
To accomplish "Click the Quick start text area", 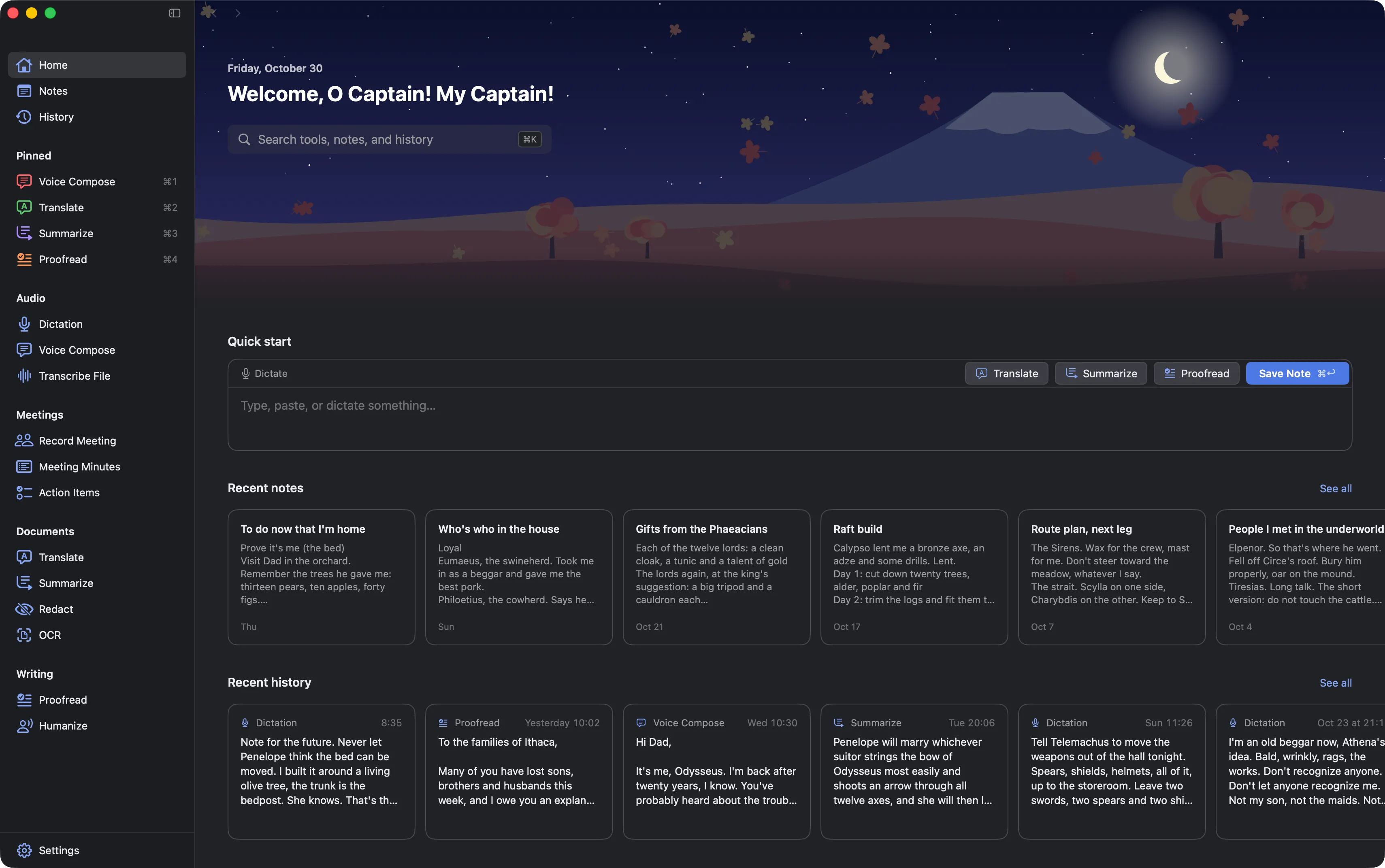I will click(x=790, y=419).
